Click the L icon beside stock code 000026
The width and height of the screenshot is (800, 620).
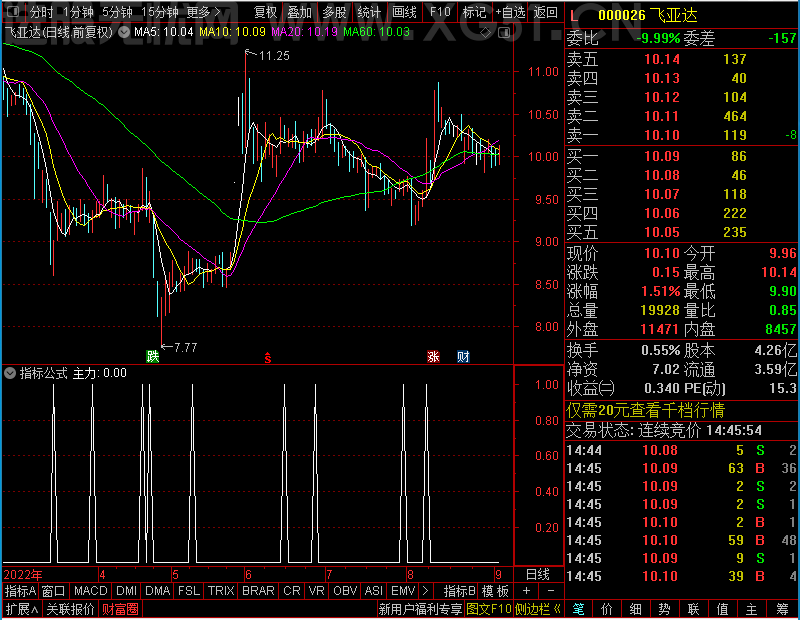[x=574, y=16]
